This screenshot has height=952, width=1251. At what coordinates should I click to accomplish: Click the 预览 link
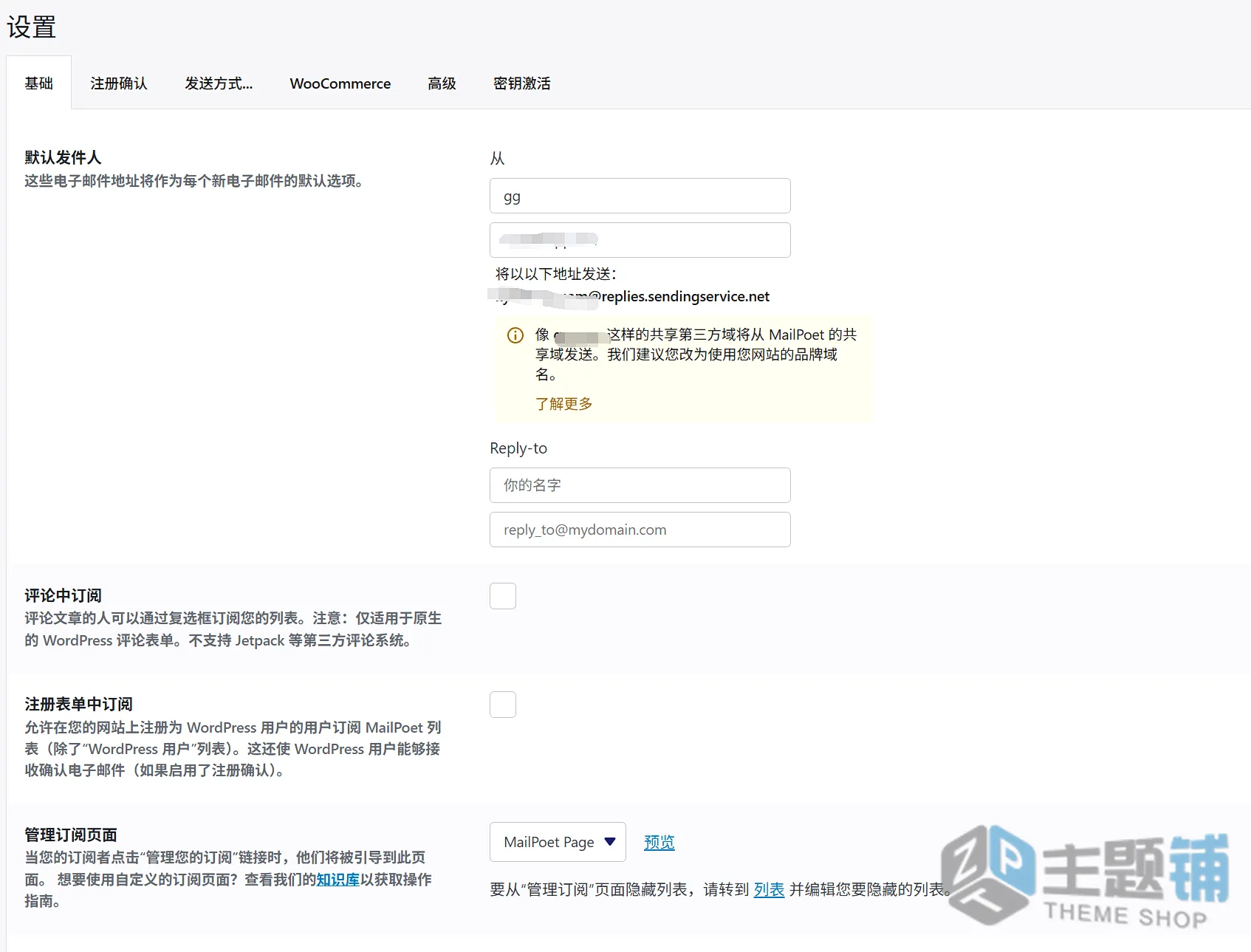tap(659, 842)
